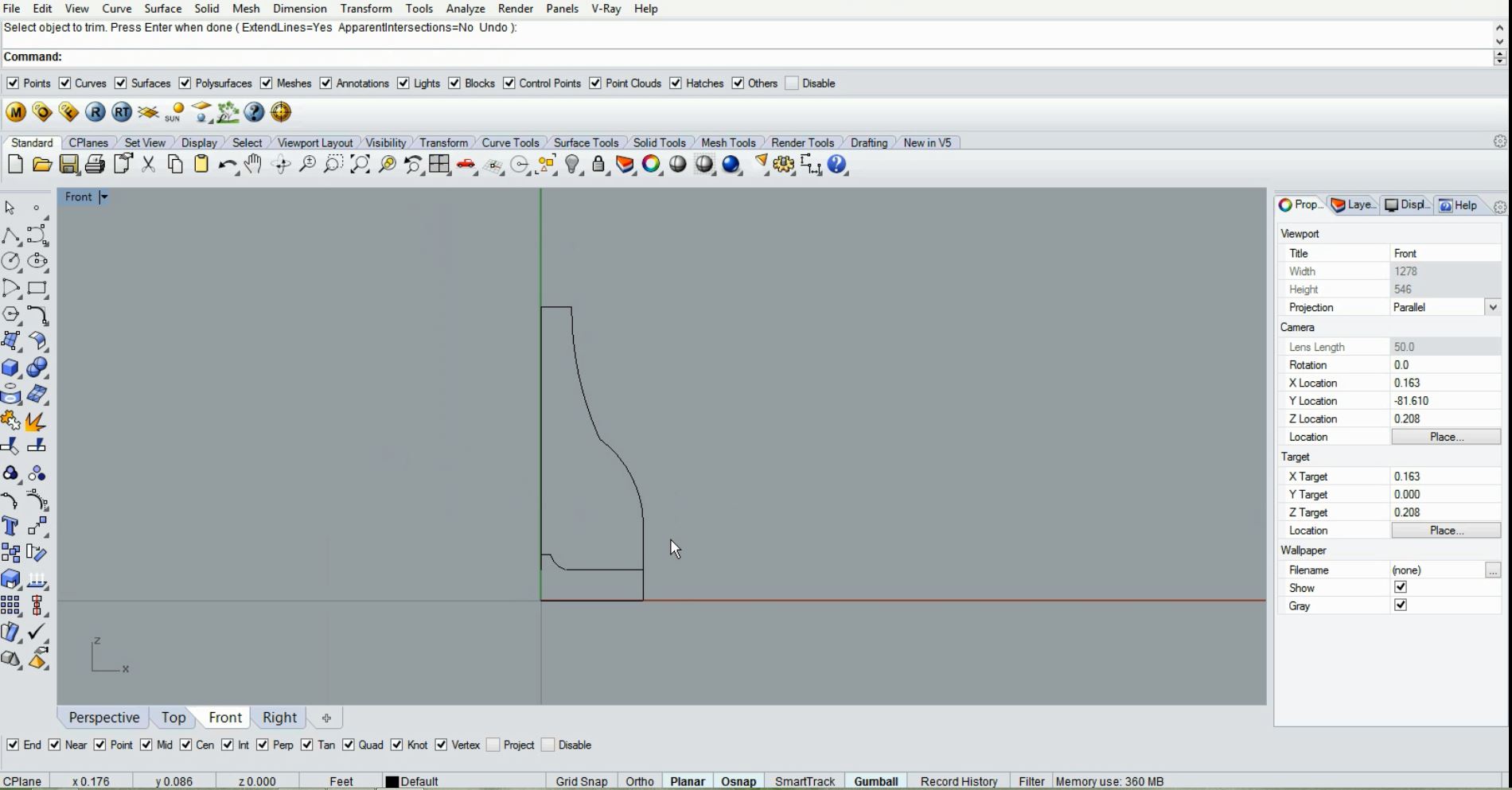Toggle the Meshes filter checkbox
This screenshot has height=790, width=1512.
(267, 84)
